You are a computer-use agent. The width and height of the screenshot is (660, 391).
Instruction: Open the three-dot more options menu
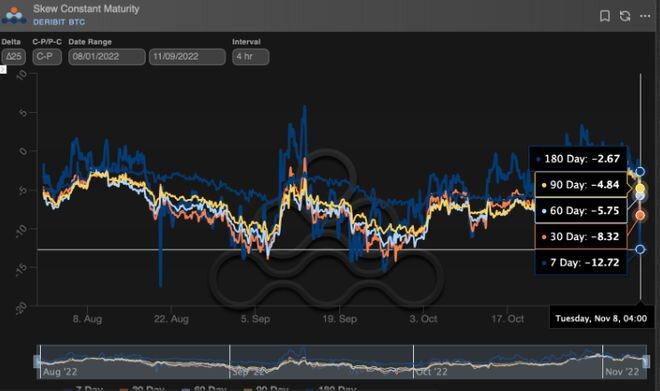645,16
